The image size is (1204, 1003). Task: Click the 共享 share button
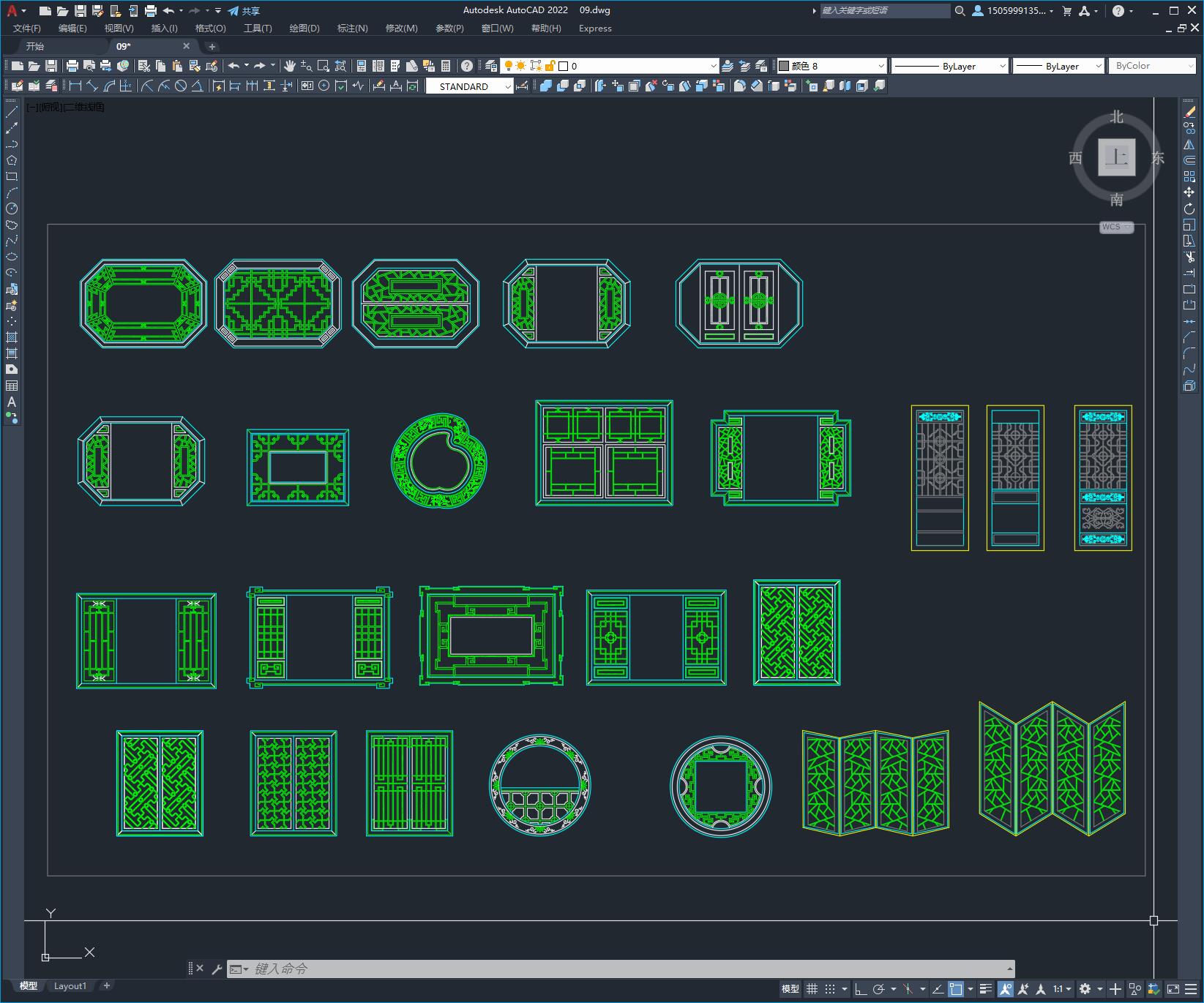coord(244,11)
